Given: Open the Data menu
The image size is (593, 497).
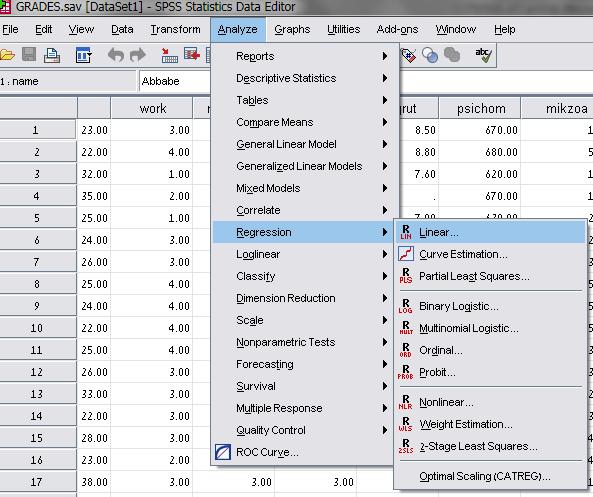Looking at the screenshot, I should (122, 30).
